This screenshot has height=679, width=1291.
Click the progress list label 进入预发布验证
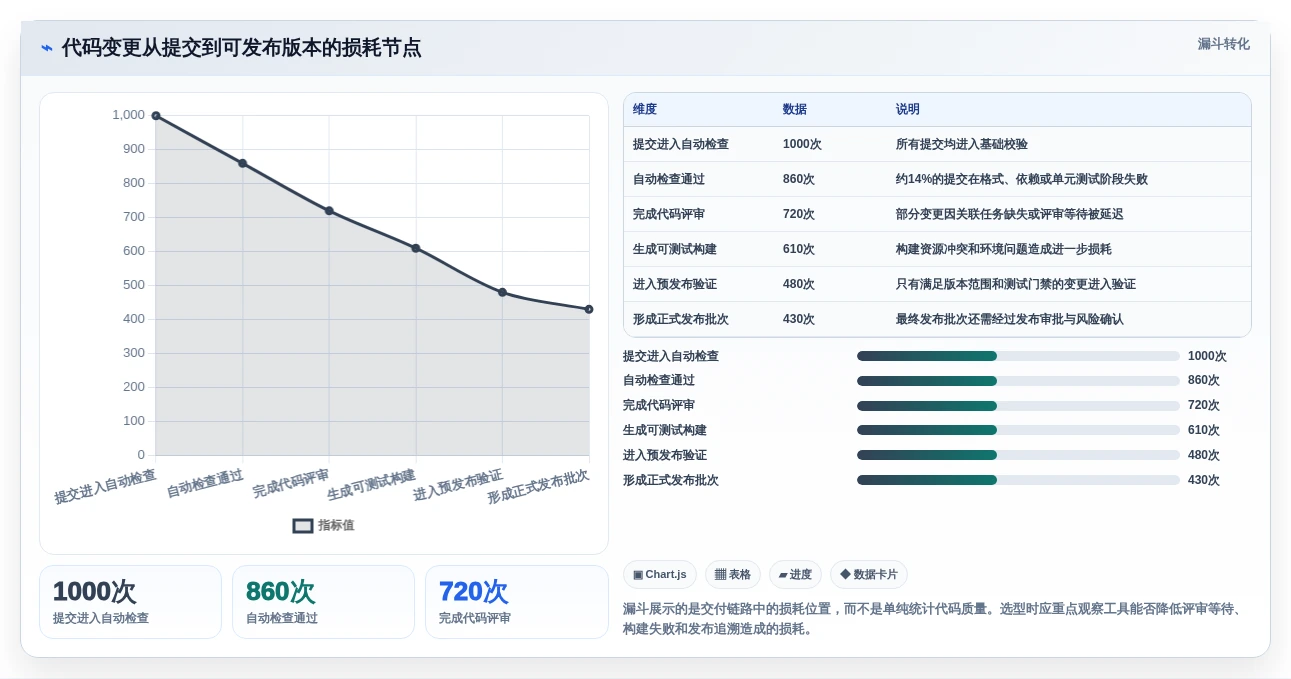[x=665, y=455]
